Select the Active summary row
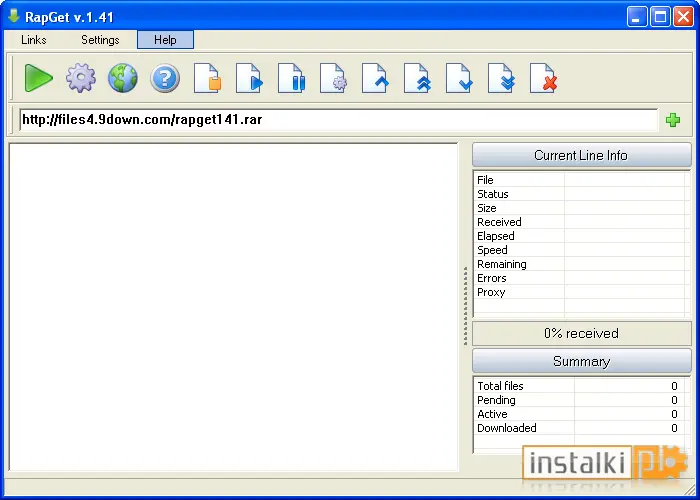Image resolution: width=700 pixels, height=500 pixels. pos(580,414)
